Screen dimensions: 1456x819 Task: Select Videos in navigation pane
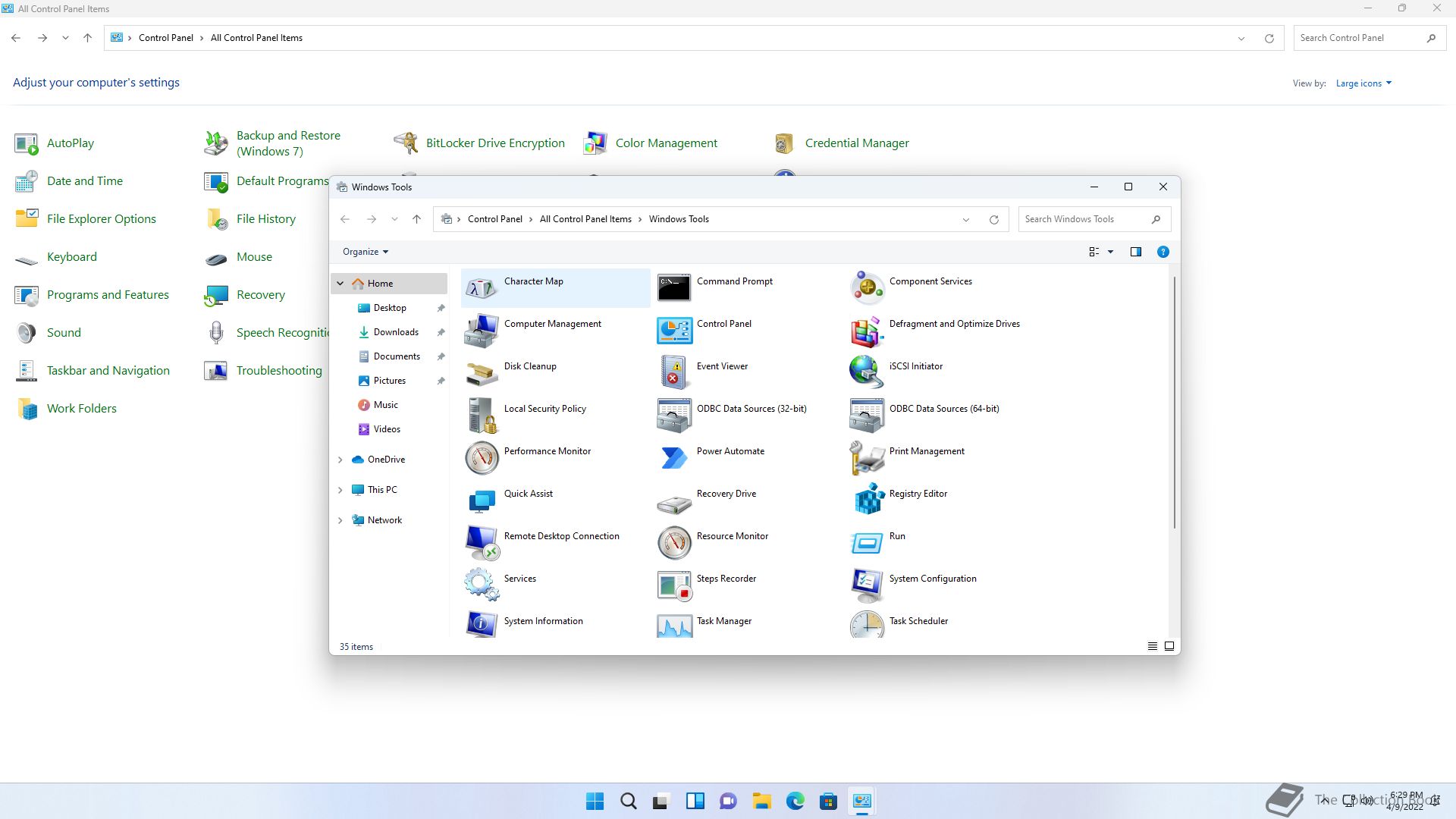pos(387,429)
